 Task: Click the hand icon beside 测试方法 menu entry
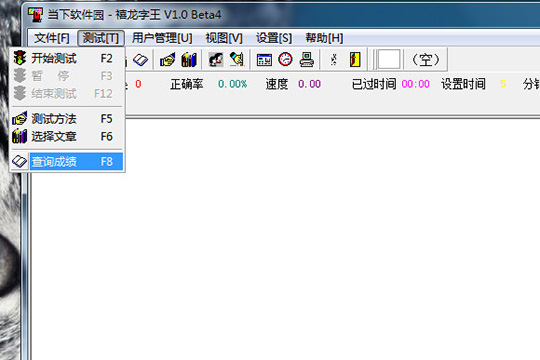[x=20, y=119]
